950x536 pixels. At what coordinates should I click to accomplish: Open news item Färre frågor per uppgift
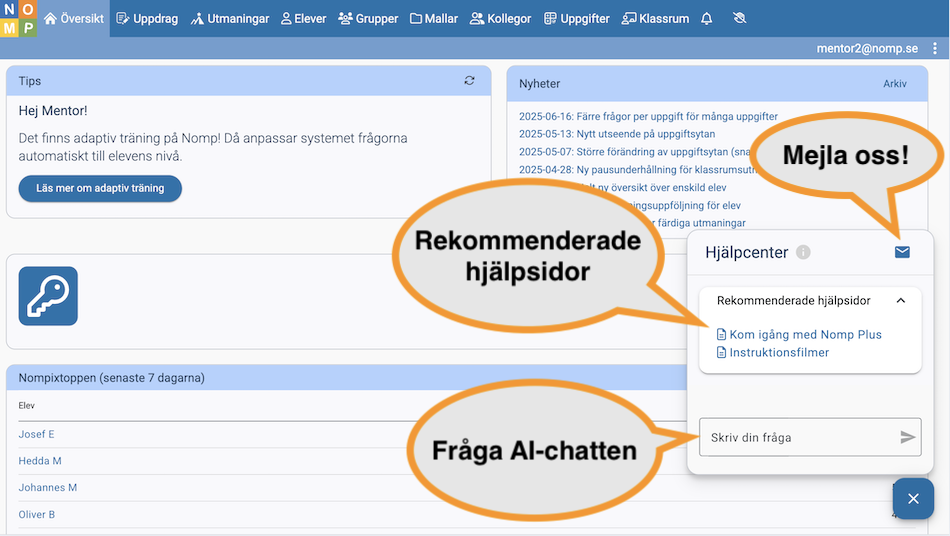coord(648,116)
